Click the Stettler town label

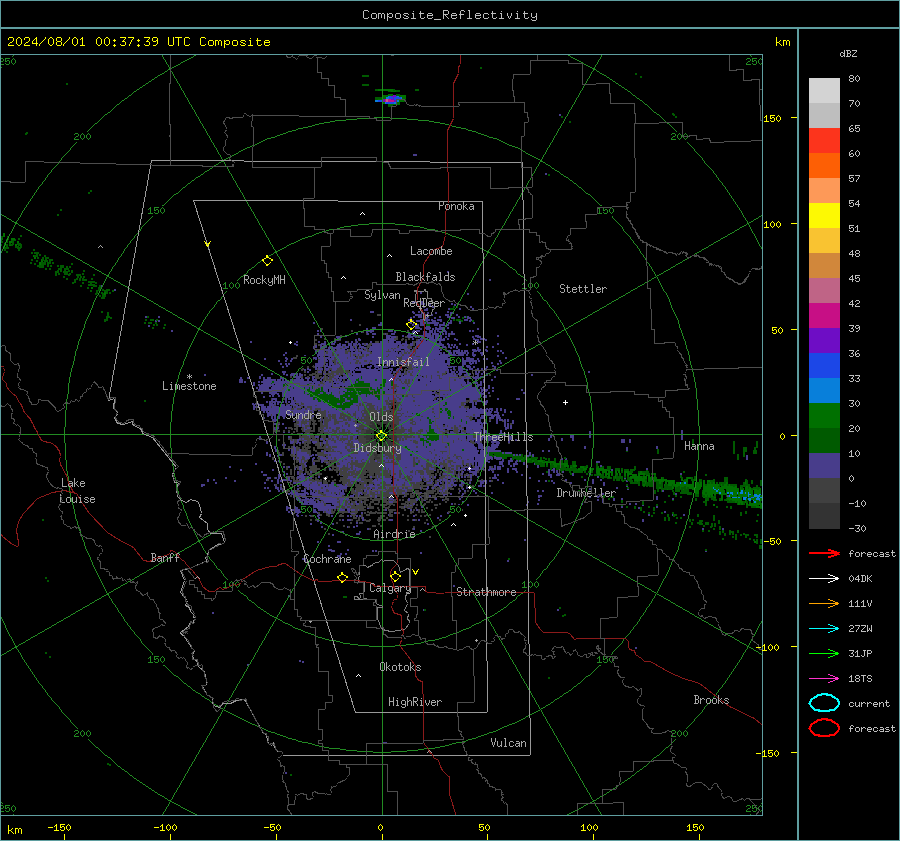point(583,289)
